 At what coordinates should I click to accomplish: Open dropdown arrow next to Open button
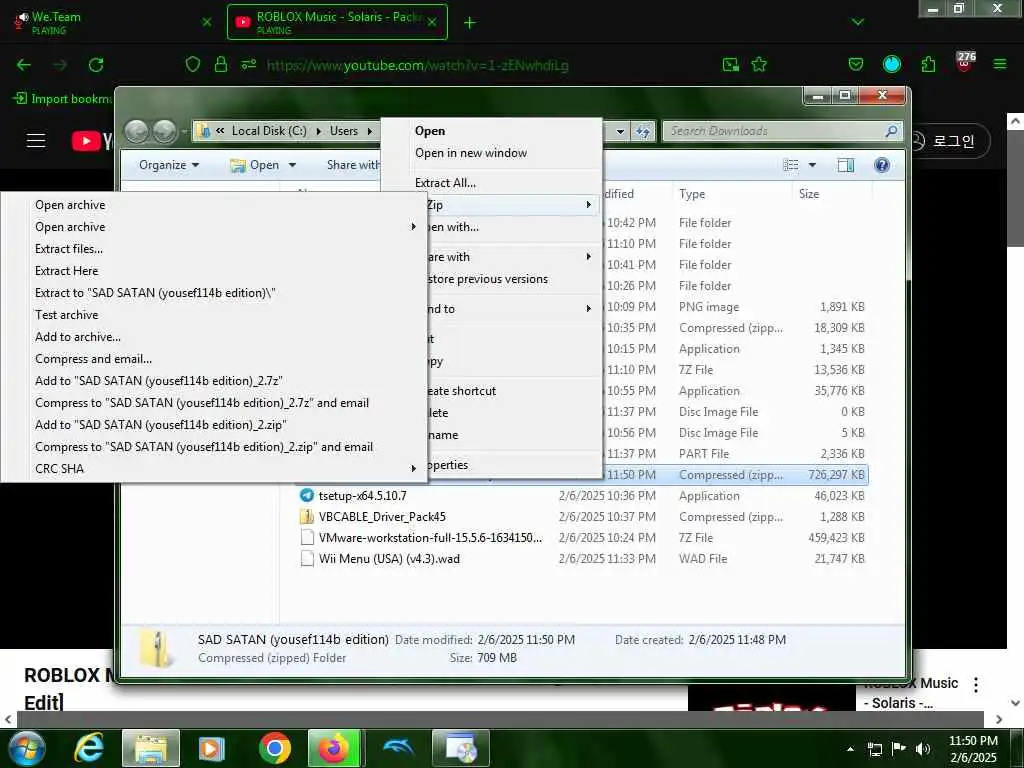pos(292,165)
